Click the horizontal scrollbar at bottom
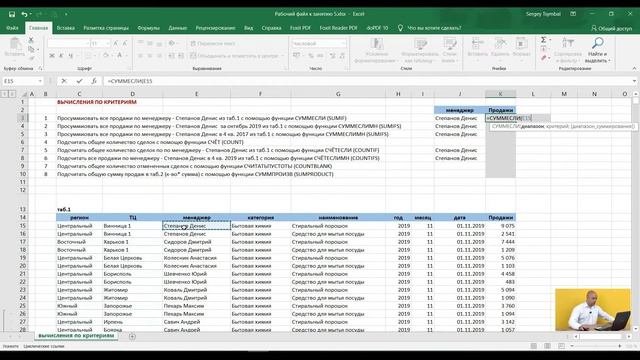Screen dimensions: 640x360 tap(600, 337)
